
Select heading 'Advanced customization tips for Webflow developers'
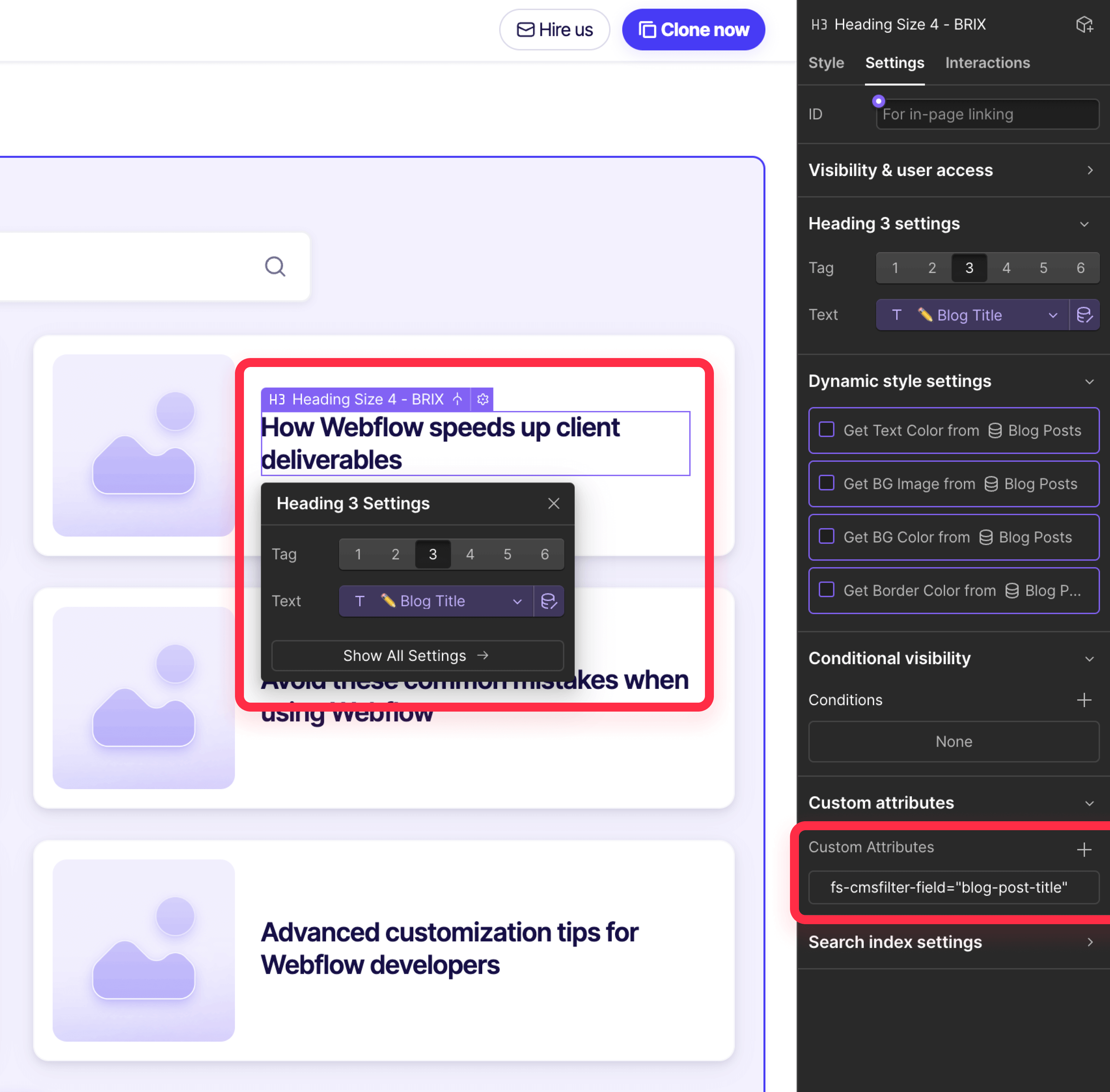tap(449, 949)
